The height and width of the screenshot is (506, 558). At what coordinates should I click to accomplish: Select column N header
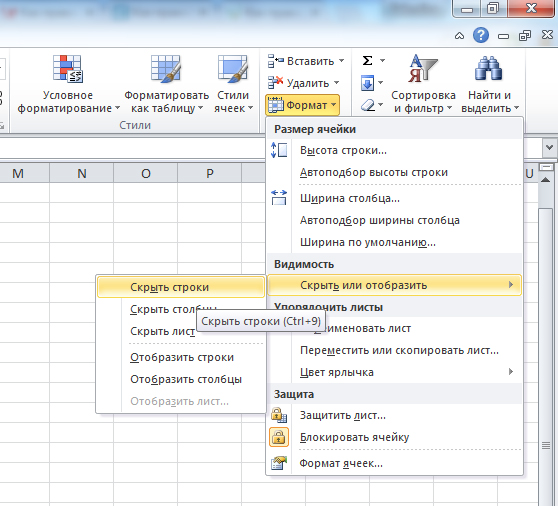tap(82, 173)
